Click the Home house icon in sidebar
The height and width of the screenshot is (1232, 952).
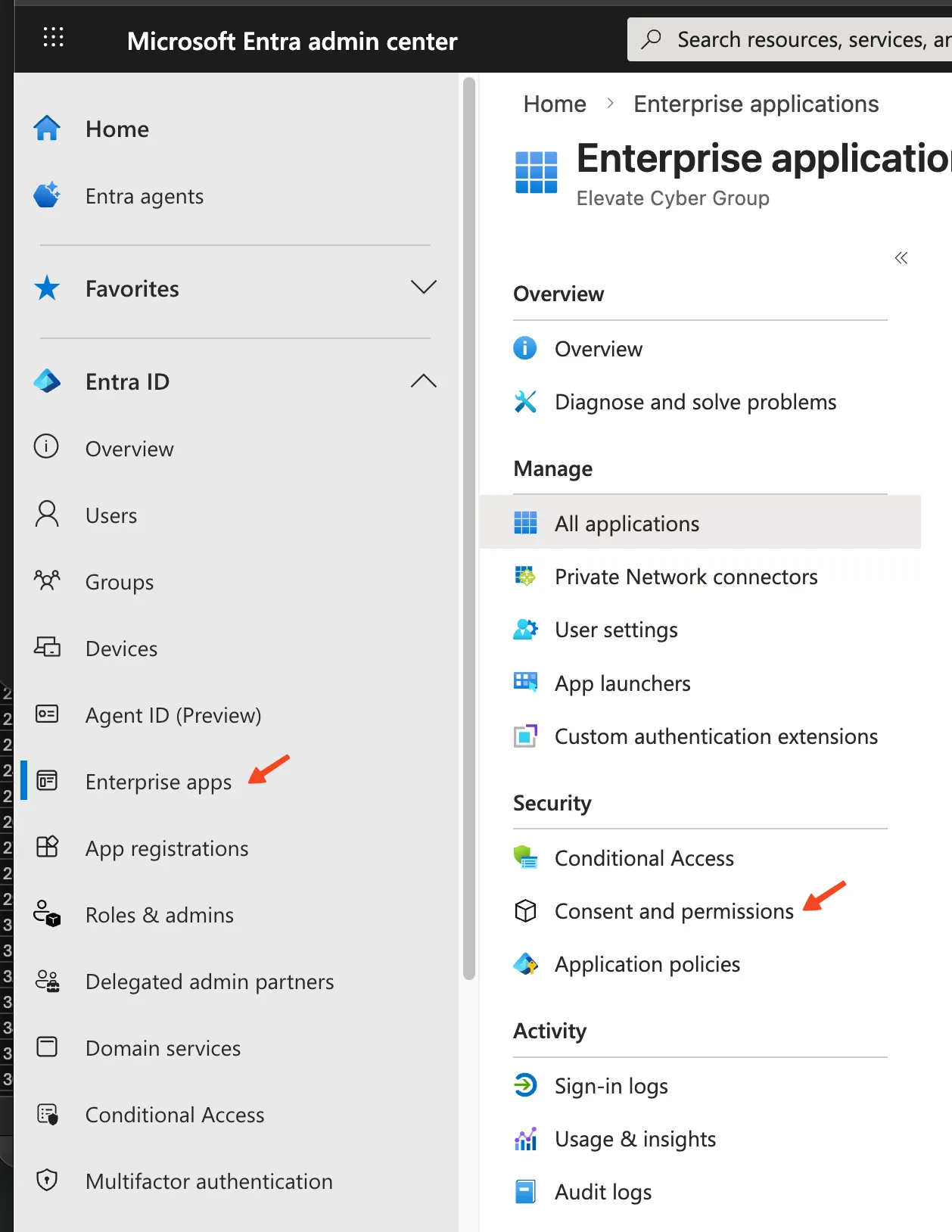[x=47, y=128]
